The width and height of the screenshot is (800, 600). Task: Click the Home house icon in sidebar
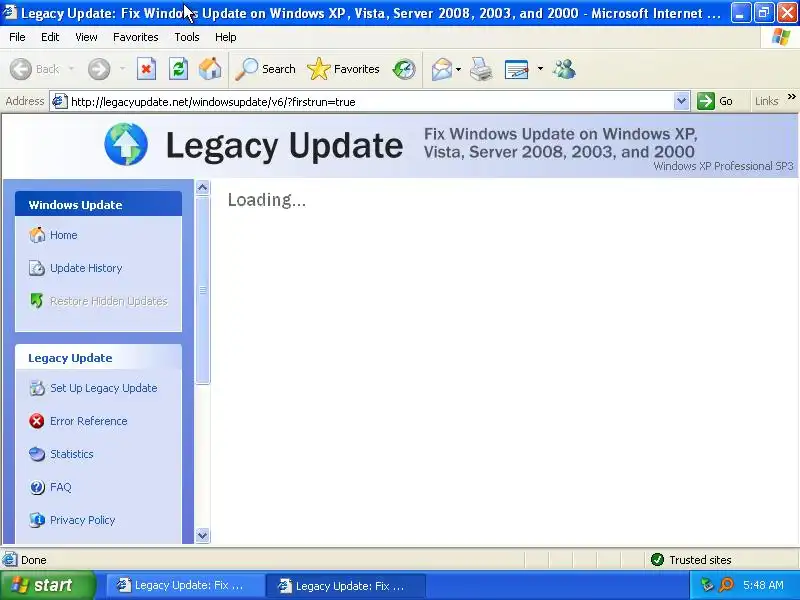pyautogui.click(x=37, y=235)
